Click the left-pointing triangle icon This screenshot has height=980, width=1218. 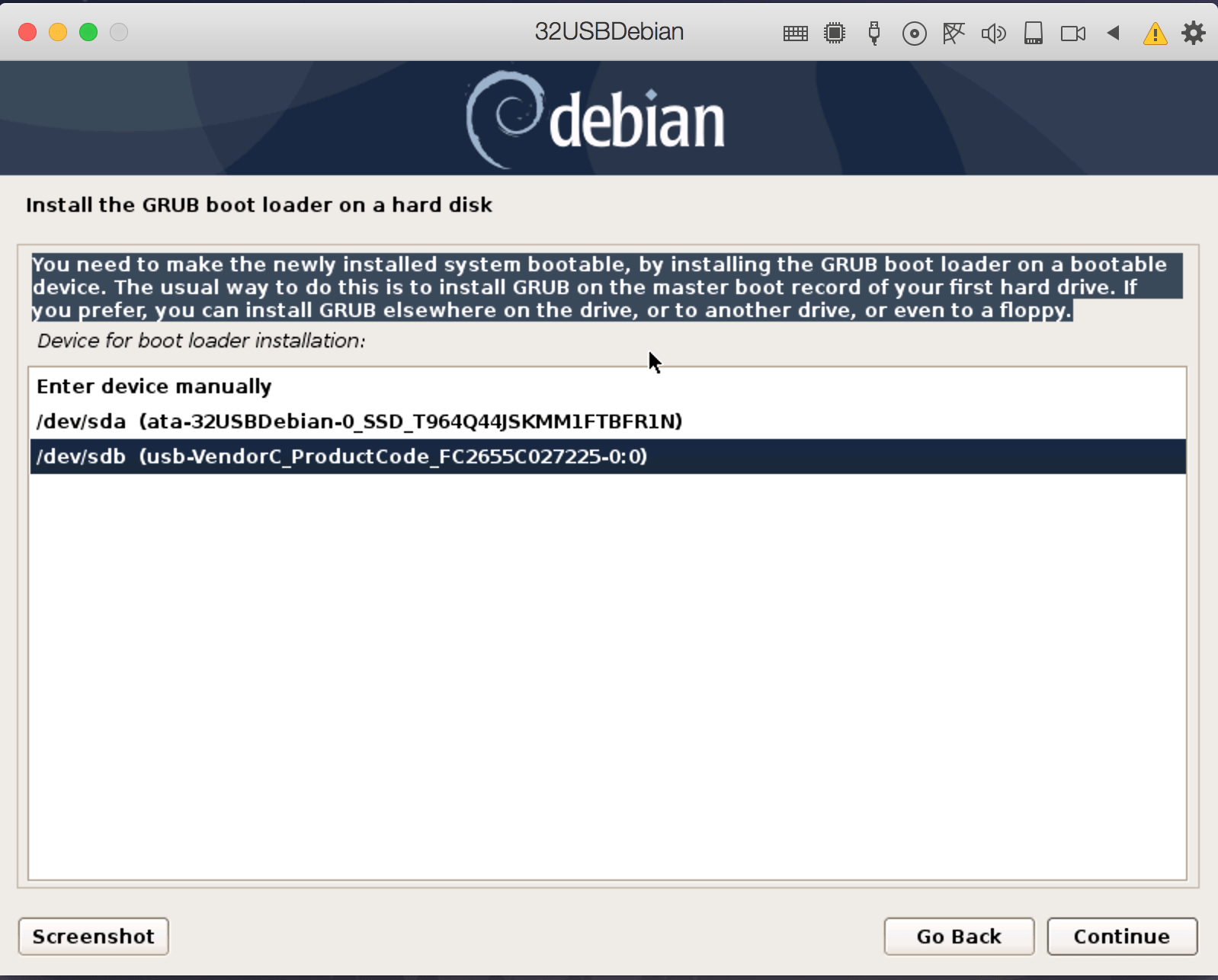point(1114,33)
